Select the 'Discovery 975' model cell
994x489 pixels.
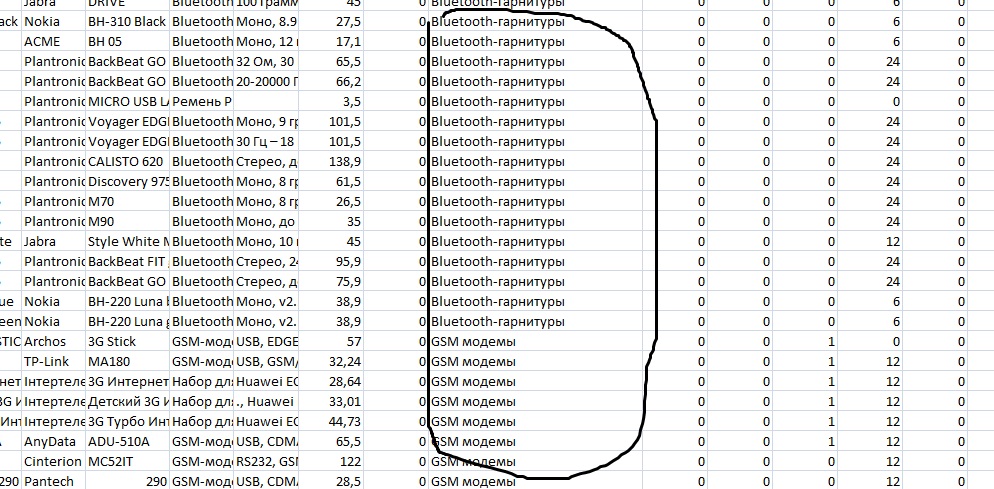127,182
